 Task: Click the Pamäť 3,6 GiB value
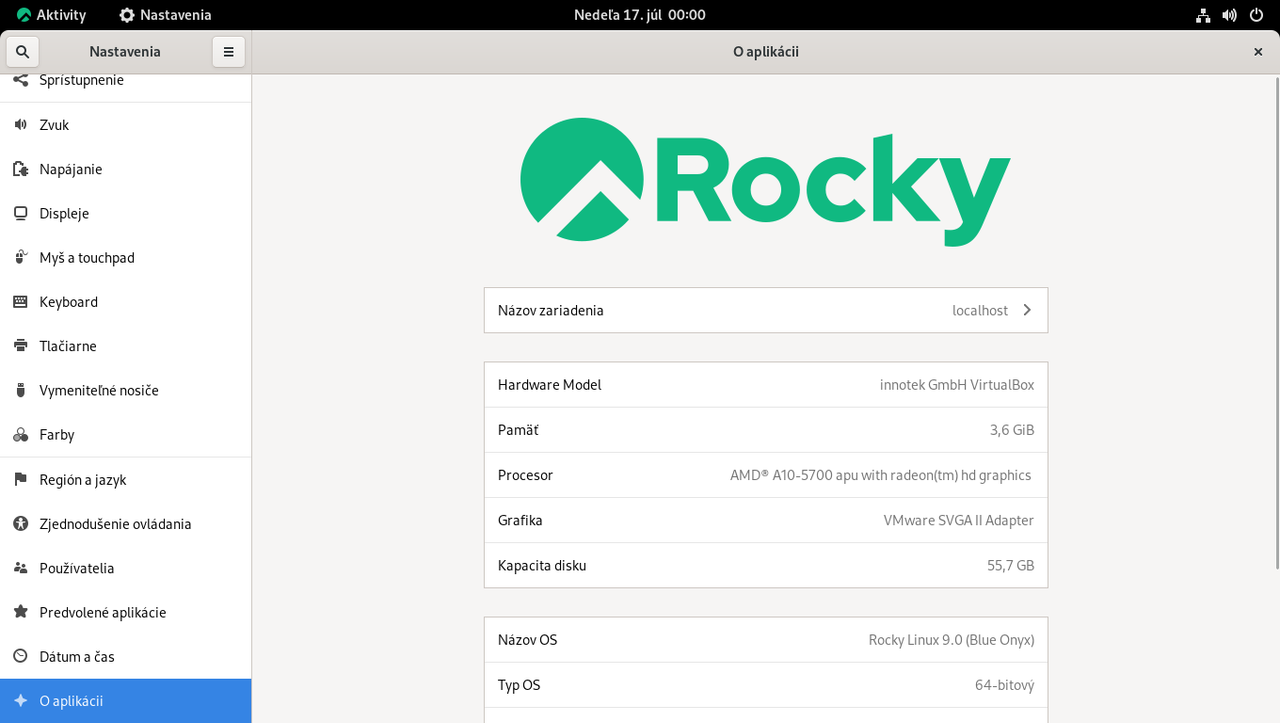tap(1012, 430)
